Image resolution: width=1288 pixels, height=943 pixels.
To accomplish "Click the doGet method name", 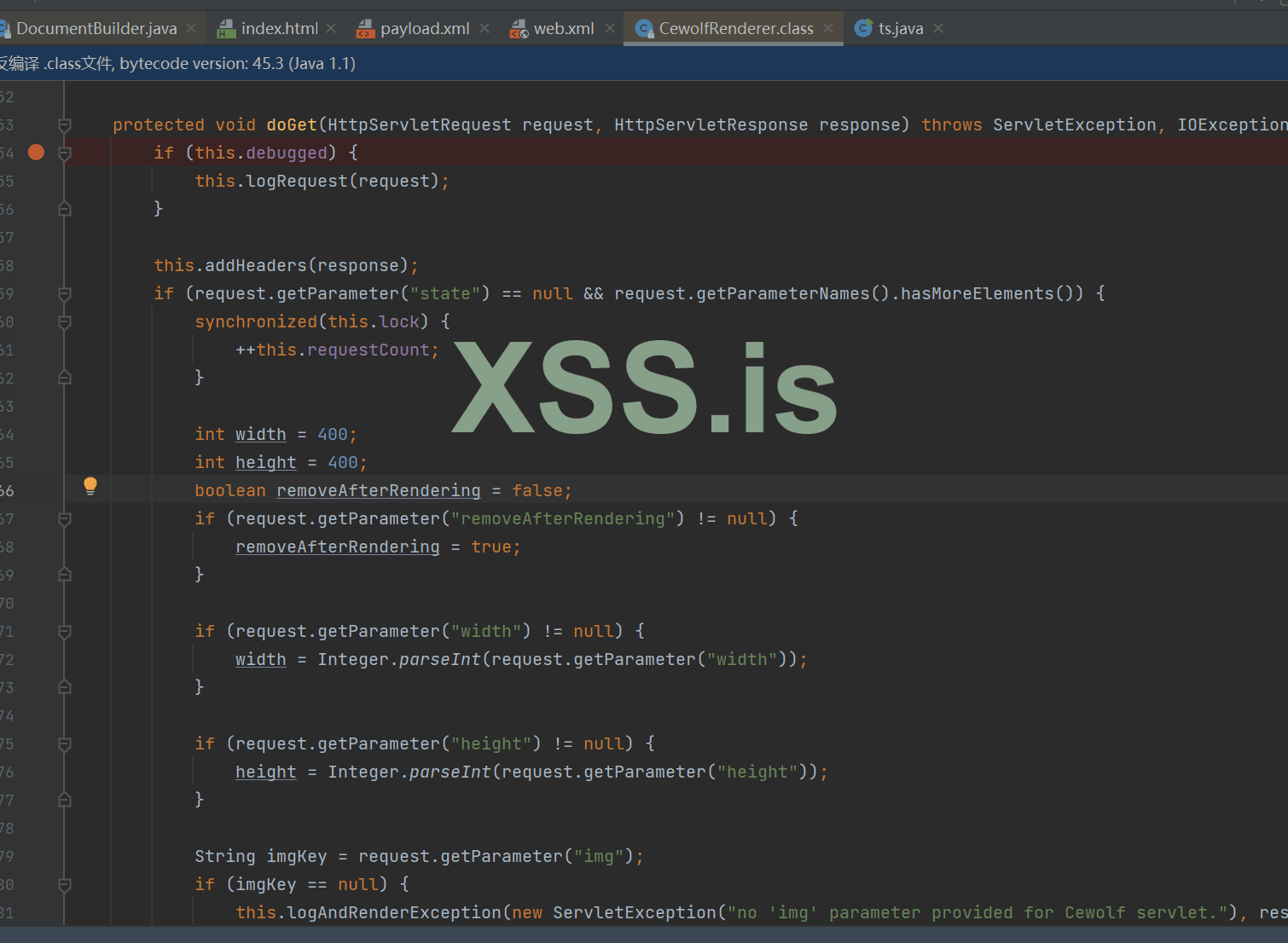I will 292,125.
